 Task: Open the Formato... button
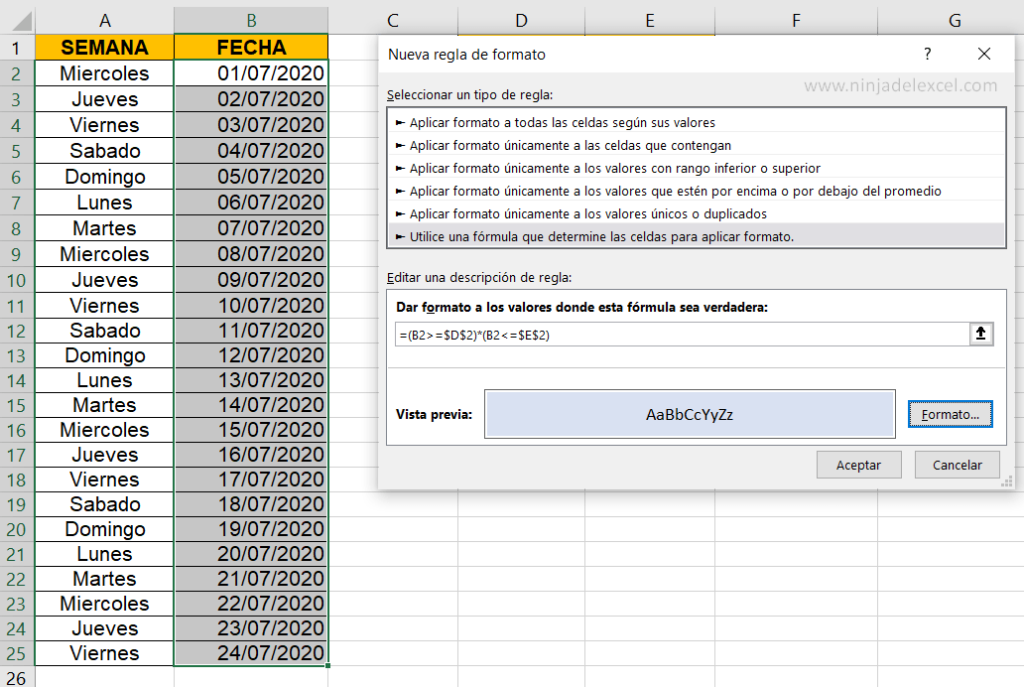(950, 415)
